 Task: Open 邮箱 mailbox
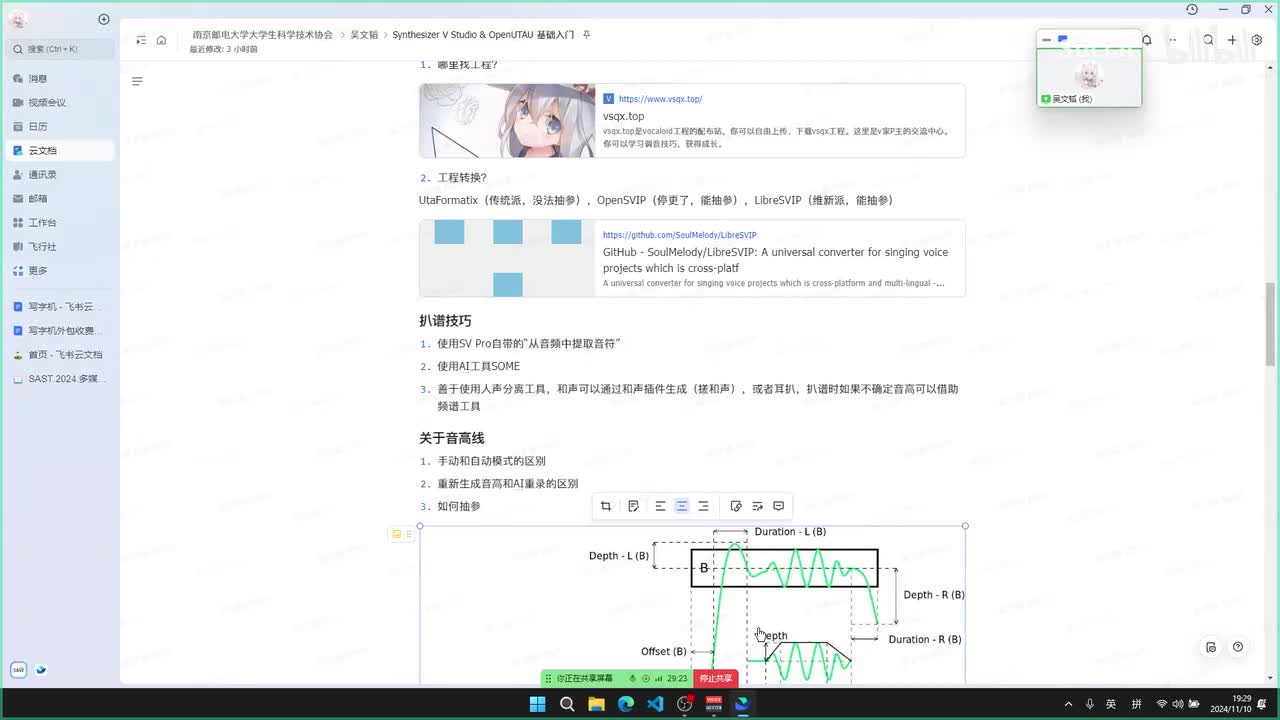point(58,199)
